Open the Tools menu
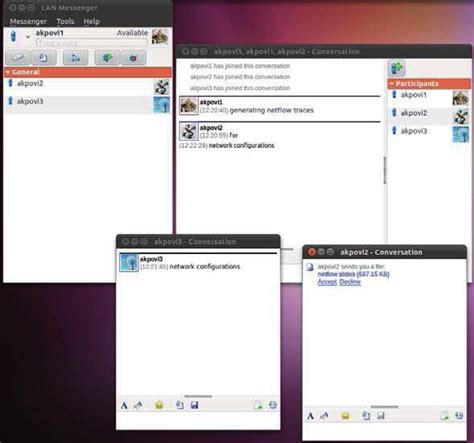 (65, 21)
